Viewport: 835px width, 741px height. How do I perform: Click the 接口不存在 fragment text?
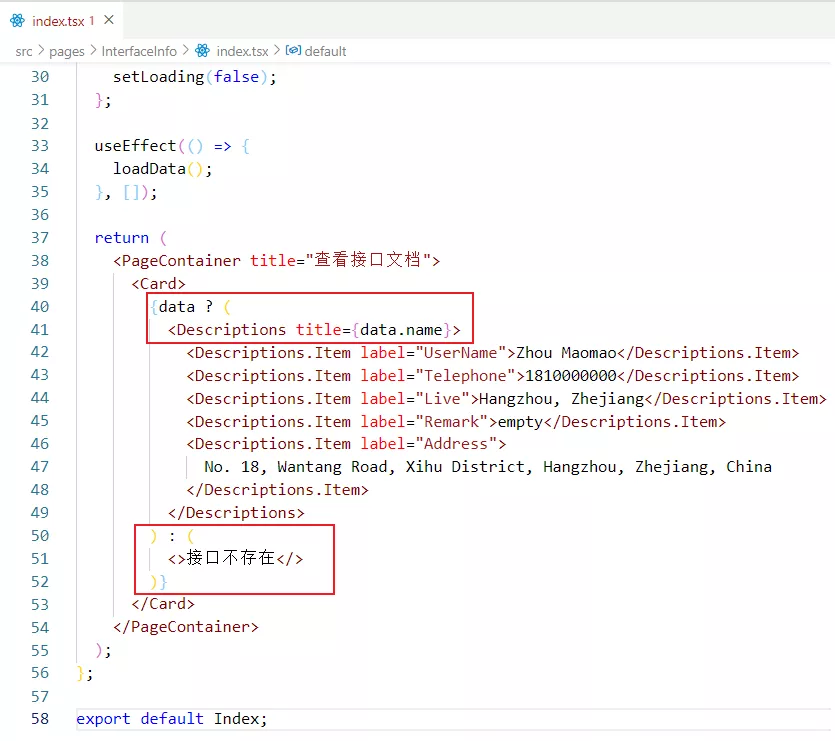coord(231,558)
